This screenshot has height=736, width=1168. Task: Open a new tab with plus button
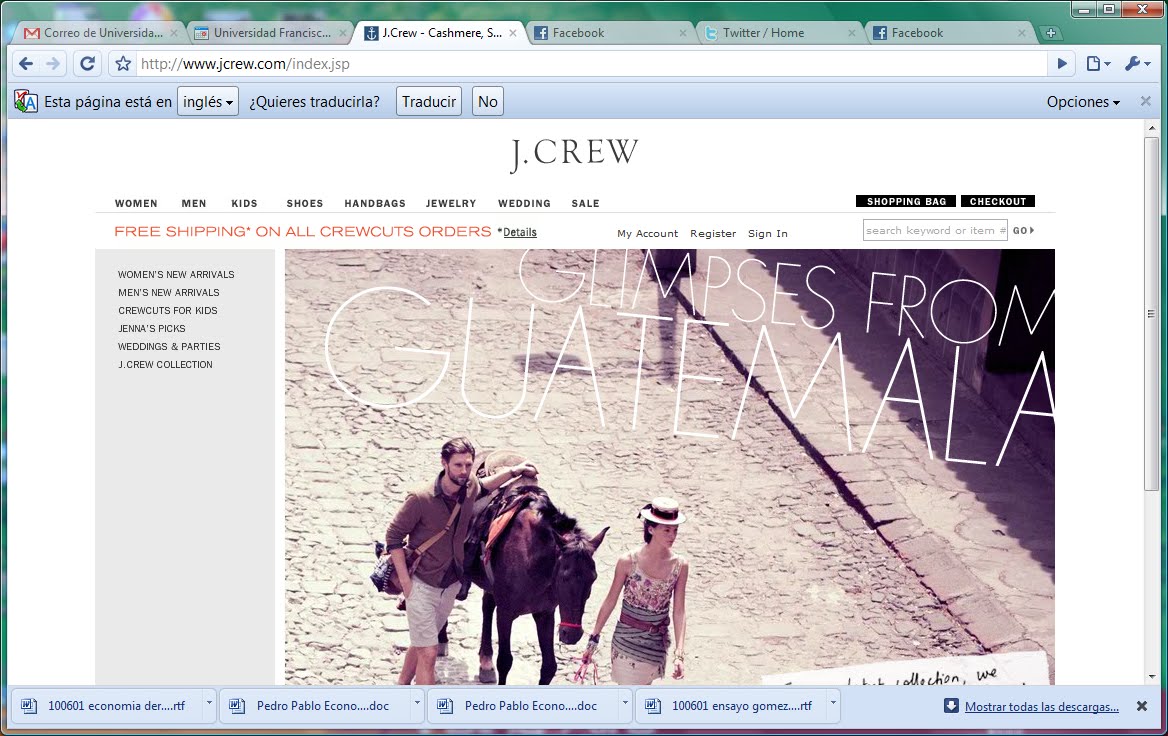point(1050,33)
